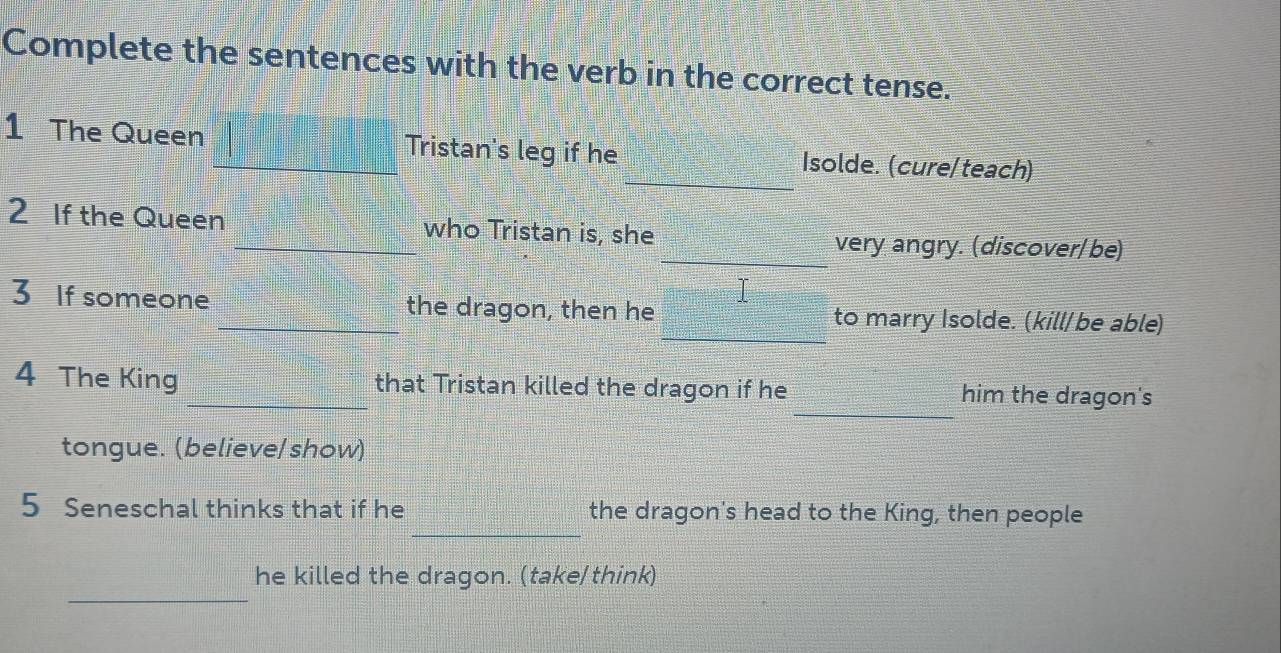
Task: Click sentence number 3
Action: (x=22, y=295)
